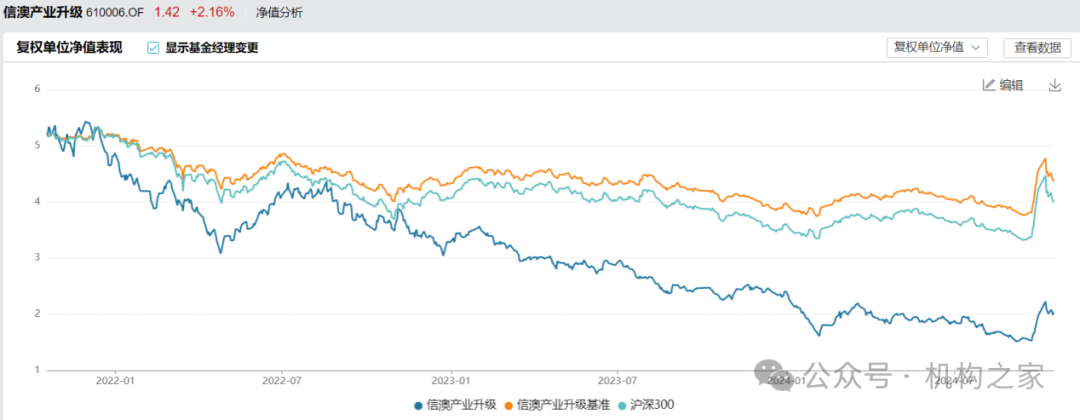Click the 2022-07 date label on the axis
This screenshot has width=1080, height=420.
click(281, 381)
